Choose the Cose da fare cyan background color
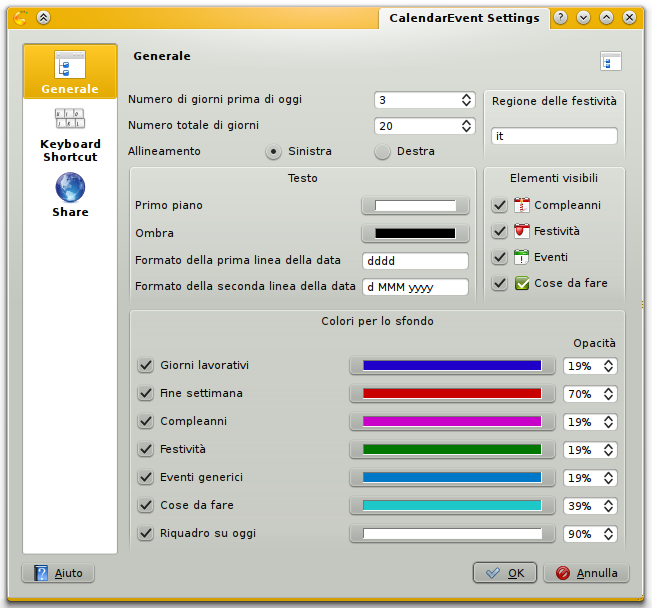The height and width of the screenshot is (608, 652). (x=452, y=506)
